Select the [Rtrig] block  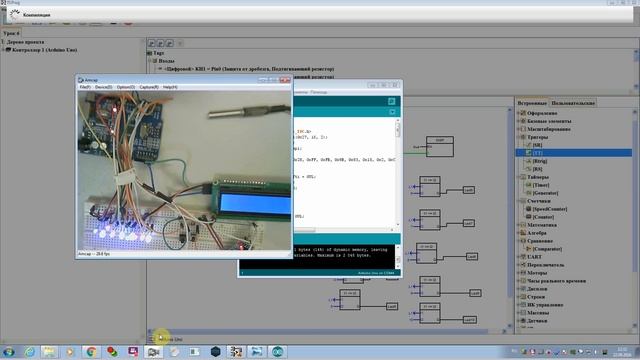[x=540, y=161]
